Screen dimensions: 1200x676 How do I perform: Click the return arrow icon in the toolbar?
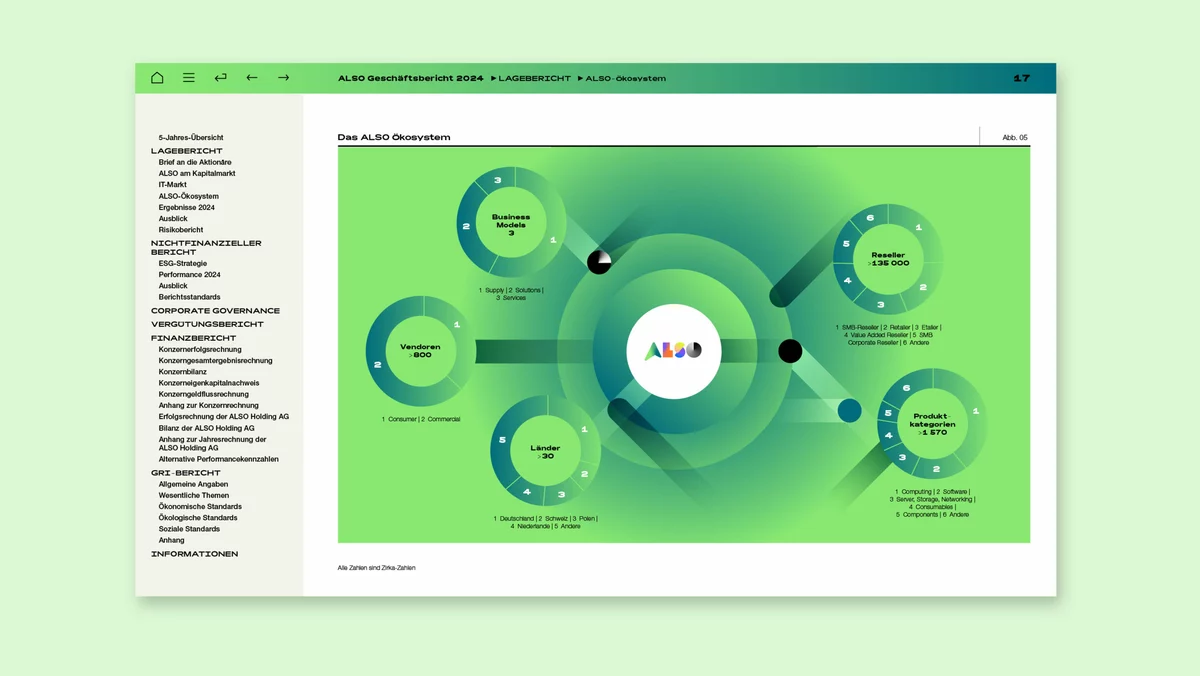[220, 77]
